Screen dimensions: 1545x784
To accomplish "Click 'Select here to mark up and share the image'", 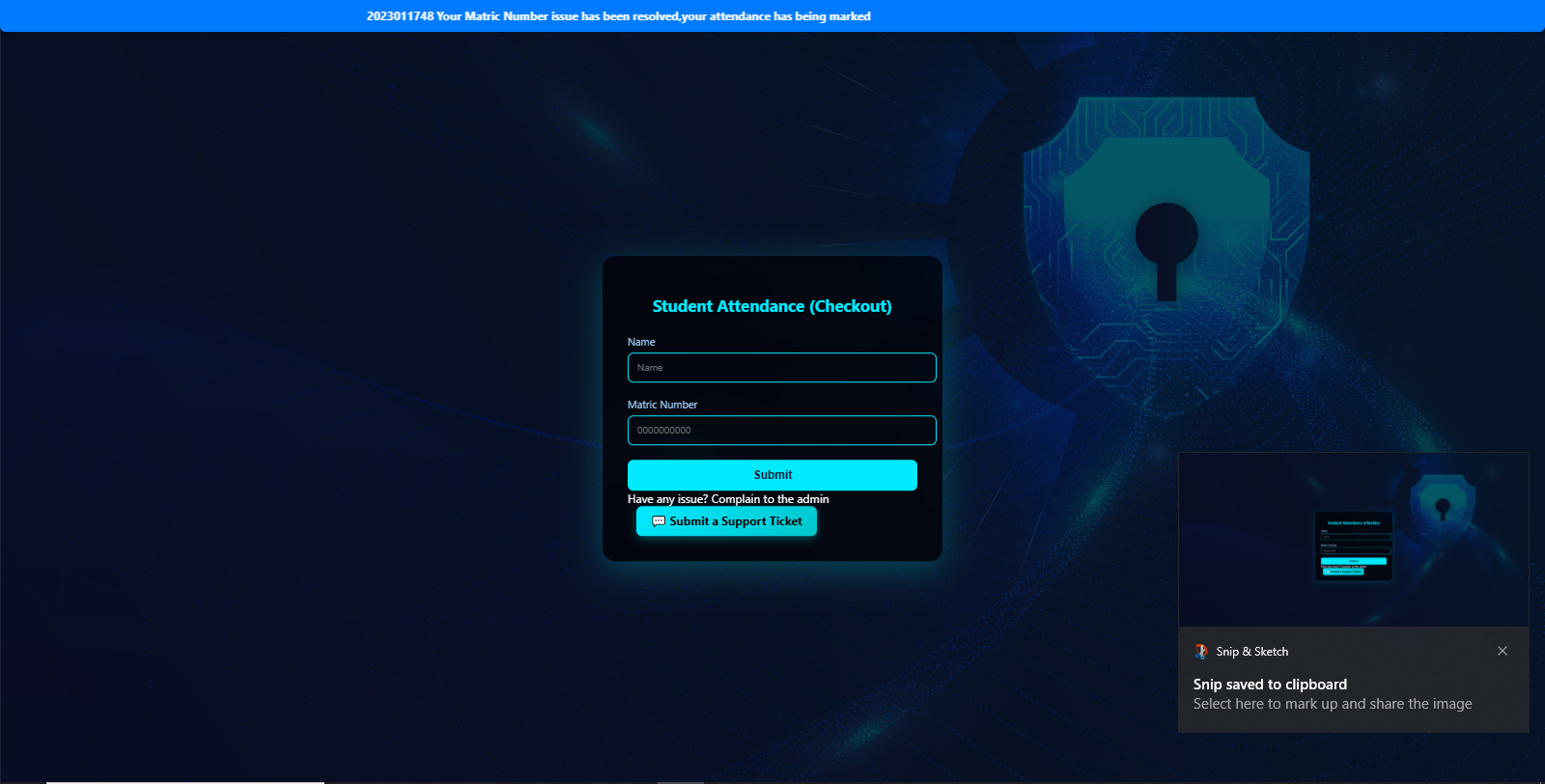I will click(1333, 704).
